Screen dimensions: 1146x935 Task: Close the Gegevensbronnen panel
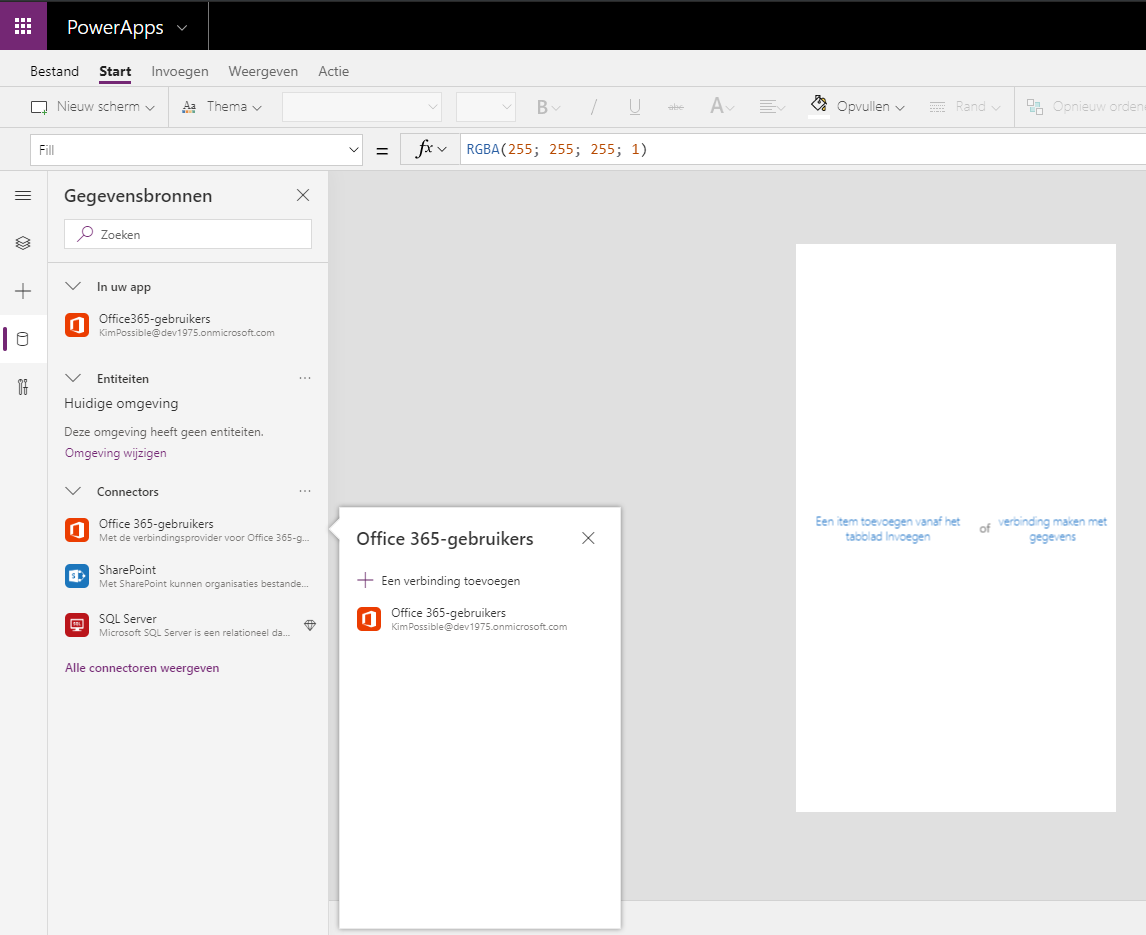click(303, 195)
